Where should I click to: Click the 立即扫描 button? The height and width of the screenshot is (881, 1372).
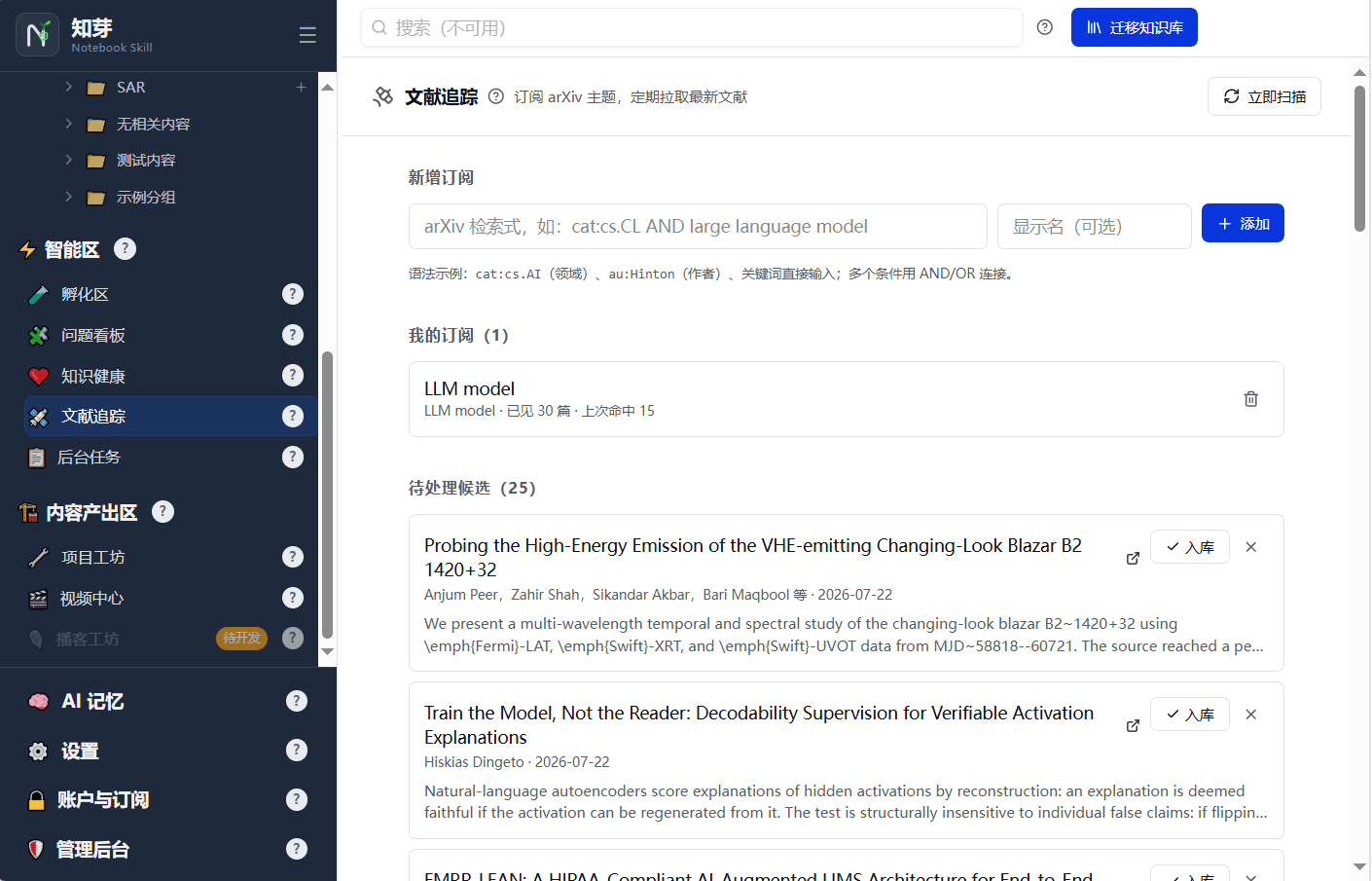coord(1264,96)
